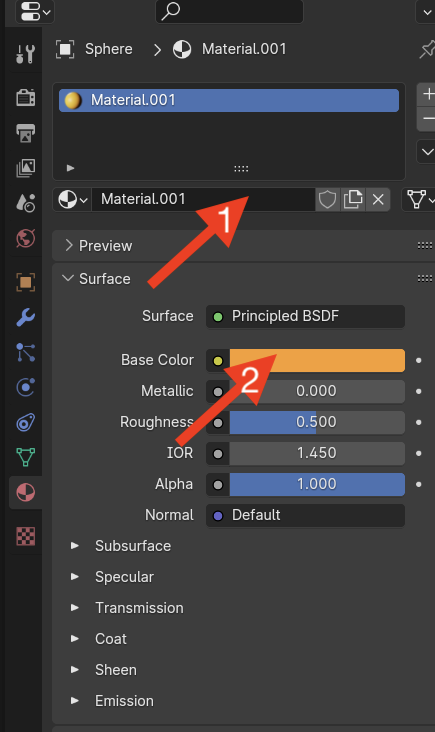The width and height of the screenshot is (435, 732).
Task: Open the browse material dropdown
Action: pyautogui.click(x=72, y=200)
